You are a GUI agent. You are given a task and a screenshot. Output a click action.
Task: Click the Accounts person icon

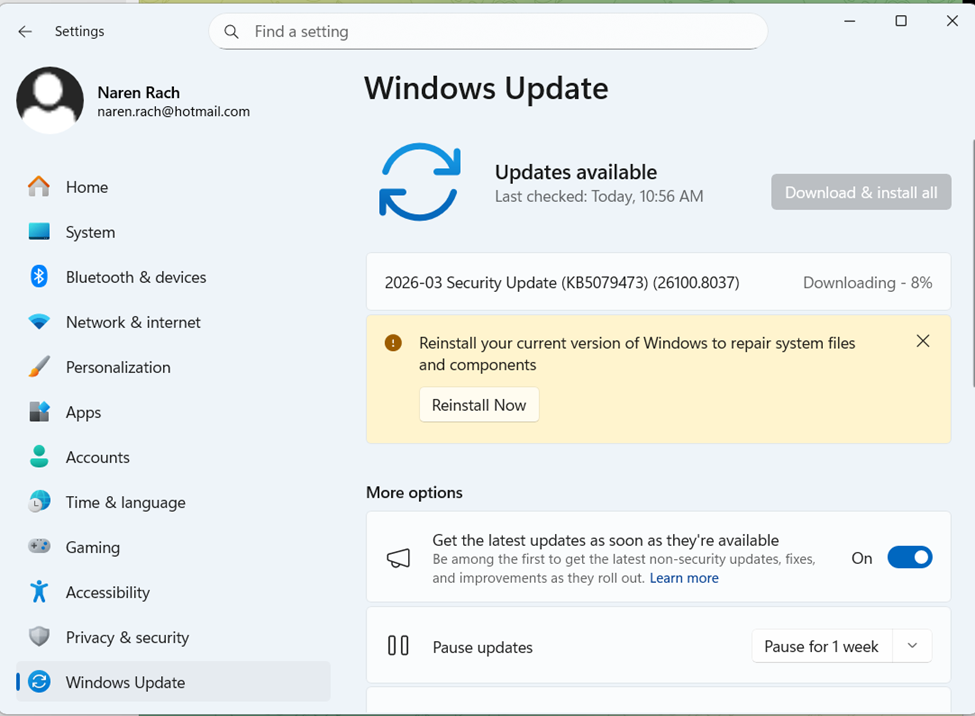pyautogui.click(x=39, y=457)
